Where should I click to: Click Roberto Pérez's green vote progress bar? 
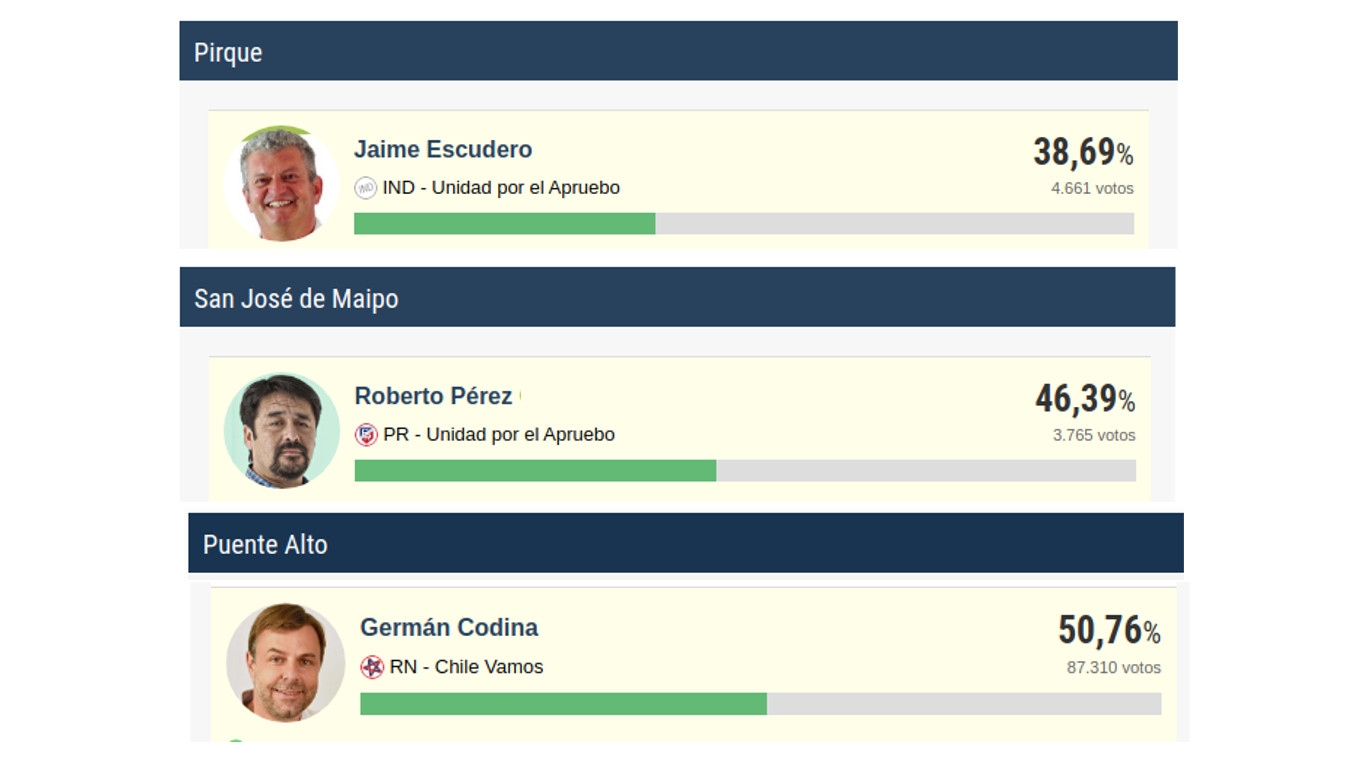(535, 471)
